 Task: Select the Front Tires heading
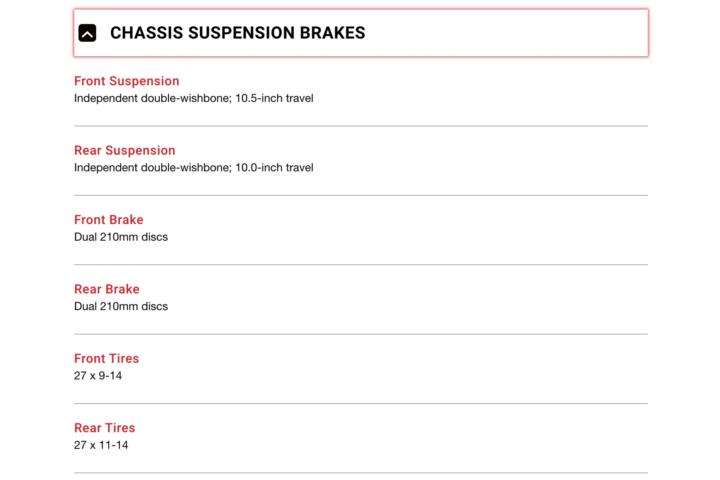click(107, 358)
